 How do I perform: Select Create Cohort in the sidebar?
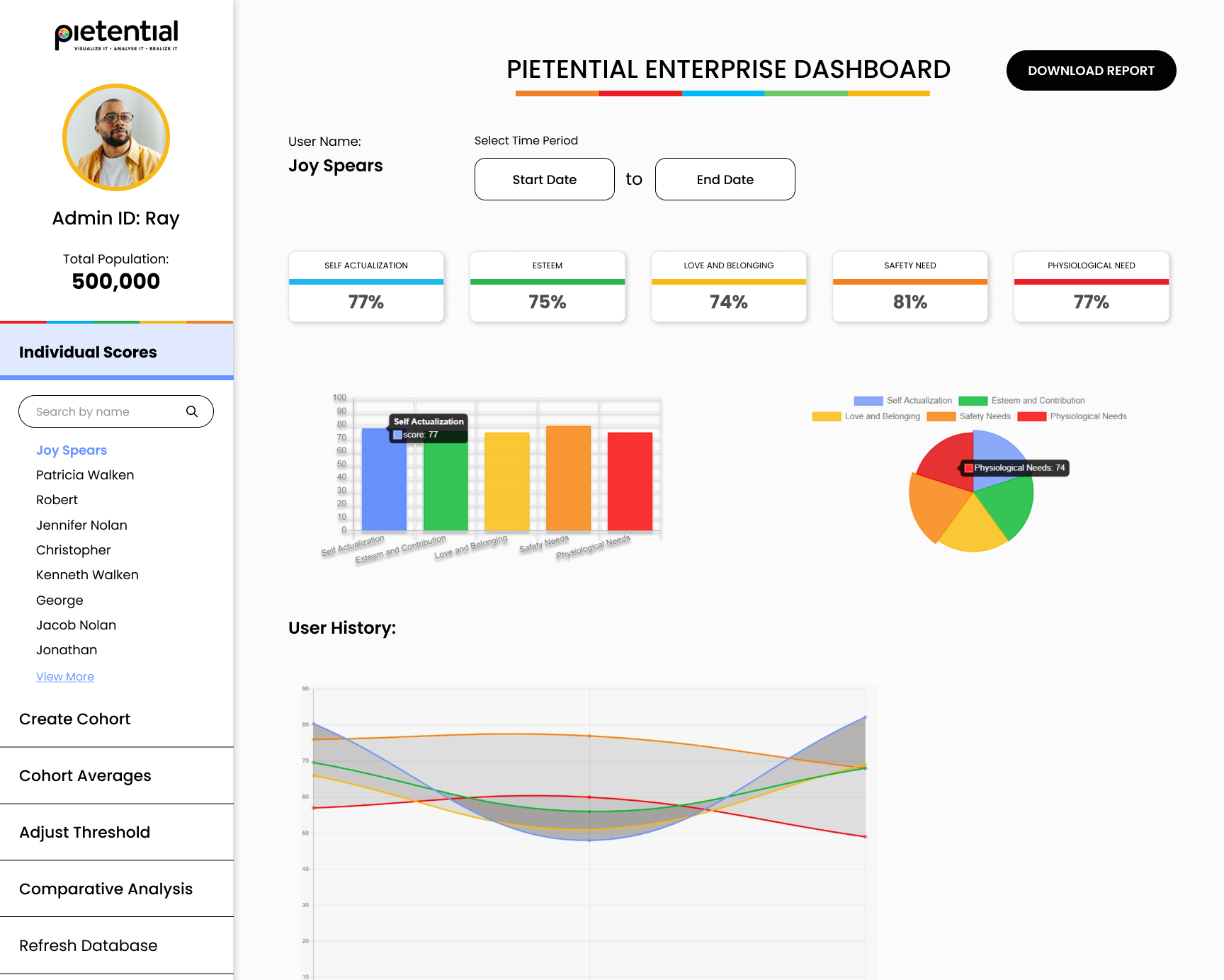[74, 719]
